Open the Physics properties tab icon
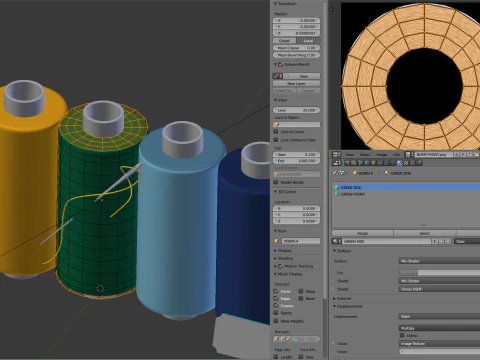Image resolution: width=480 pixels, height=360 pixels. (419, 163)
